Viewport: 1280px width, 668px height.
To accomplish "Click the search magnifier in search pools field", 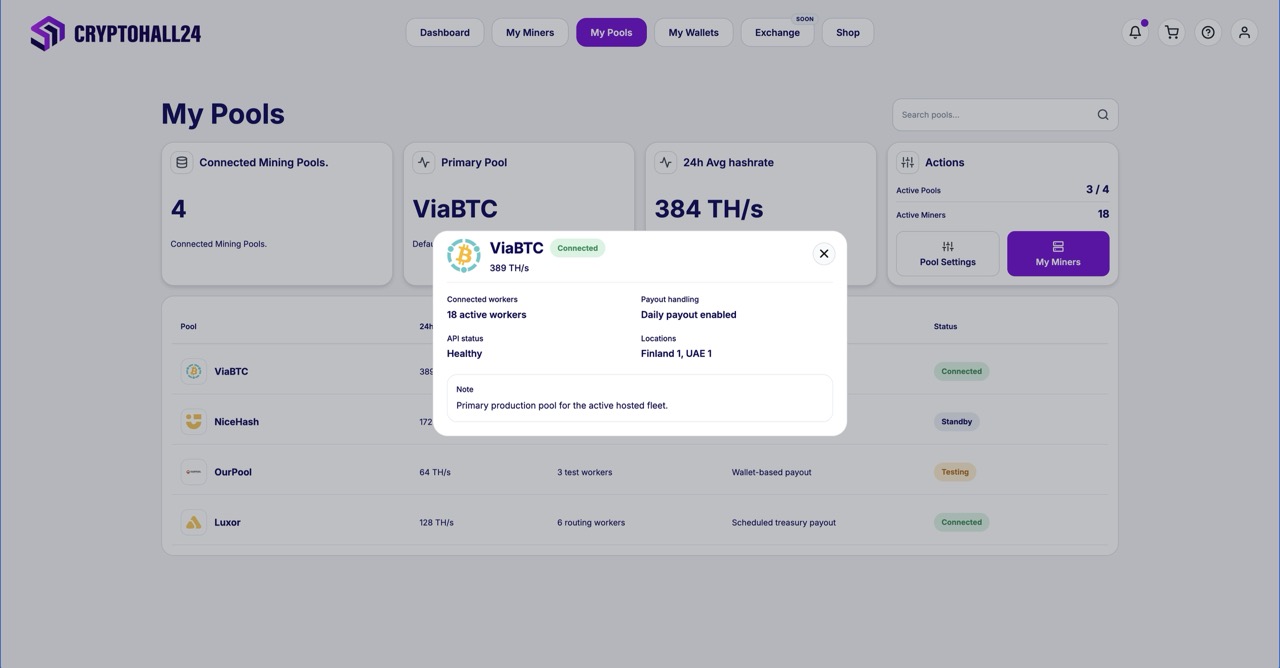I will tap(1102, 114).
